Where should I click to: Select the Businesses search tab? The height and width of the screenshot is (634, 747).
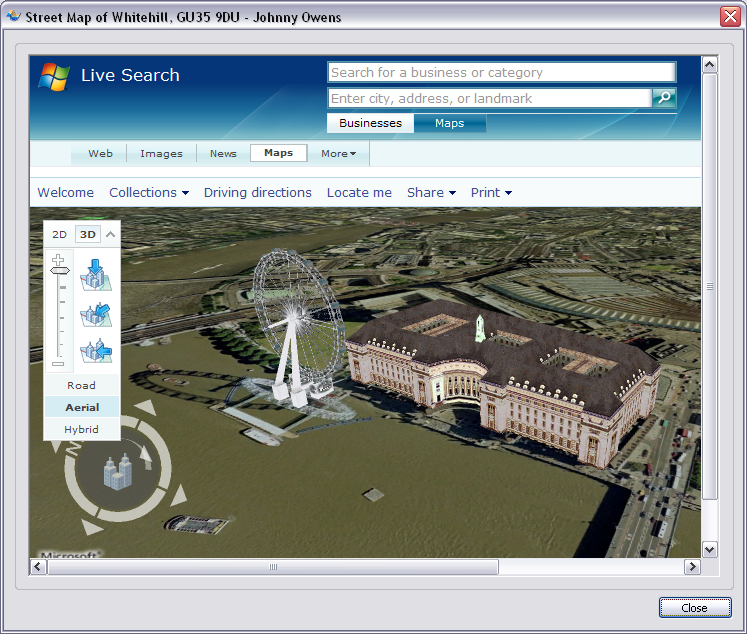pyautogui.click(x=370, y=124)
